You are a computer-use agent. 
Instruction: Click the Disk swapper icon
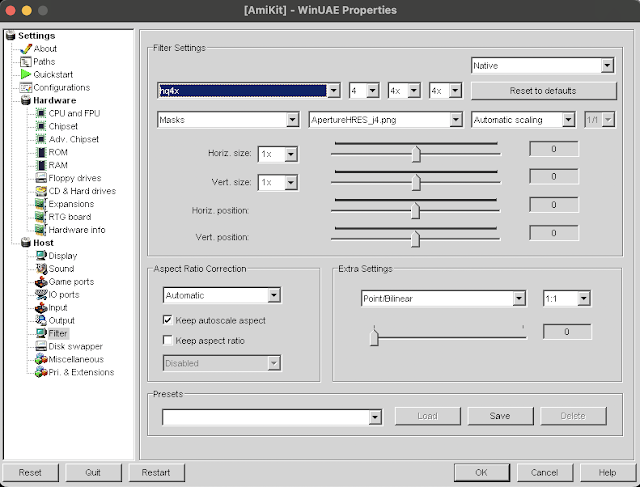click(41, 346)
